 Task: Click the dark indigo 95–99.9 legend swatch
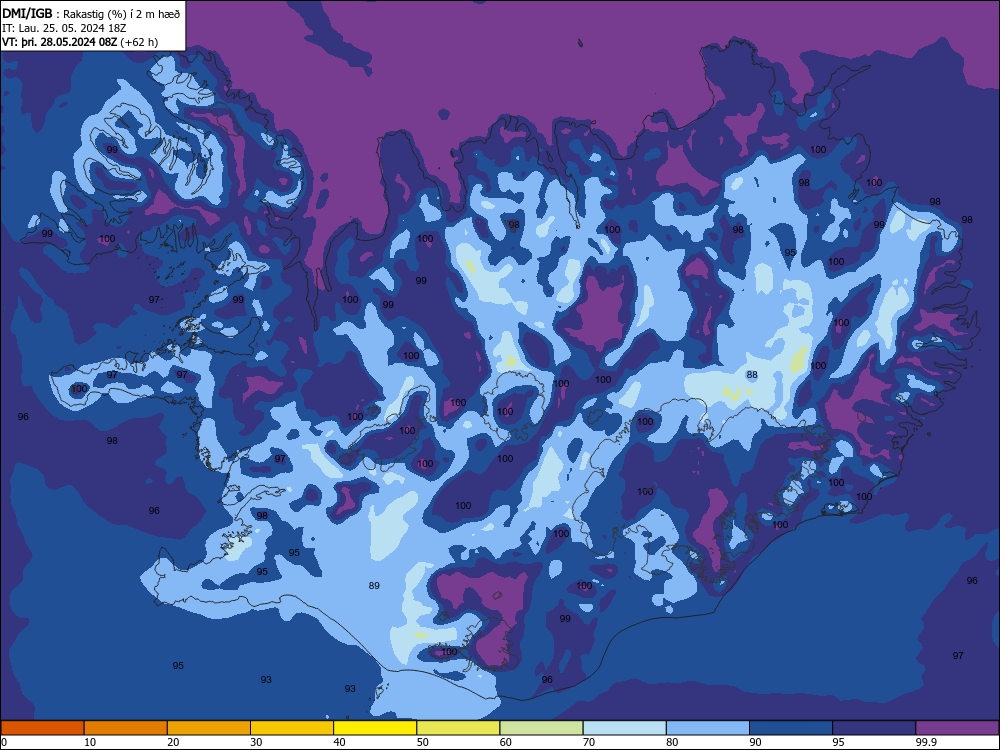874,728
